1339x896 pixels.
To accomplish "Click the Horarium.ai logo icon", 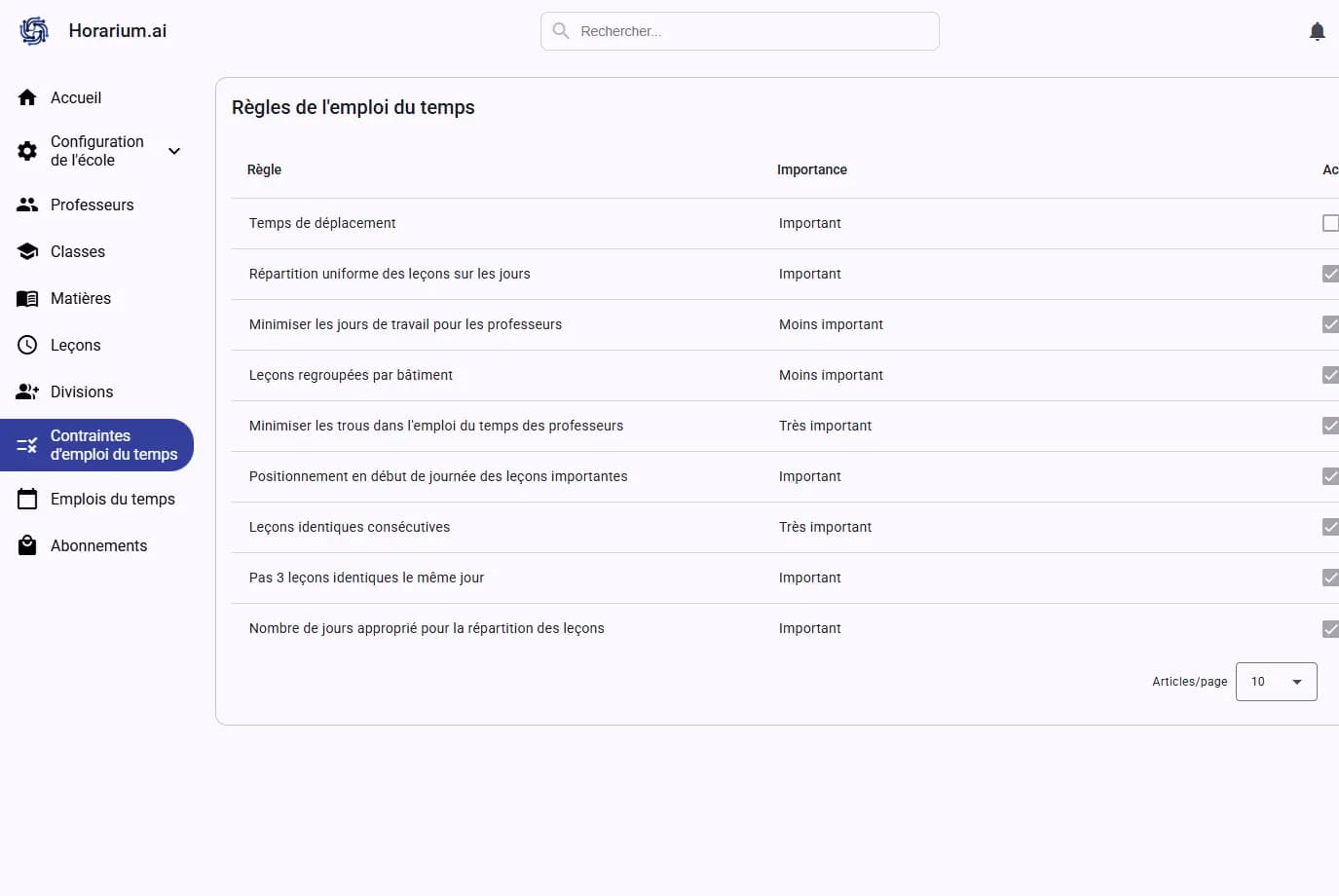I will (34, 31).
